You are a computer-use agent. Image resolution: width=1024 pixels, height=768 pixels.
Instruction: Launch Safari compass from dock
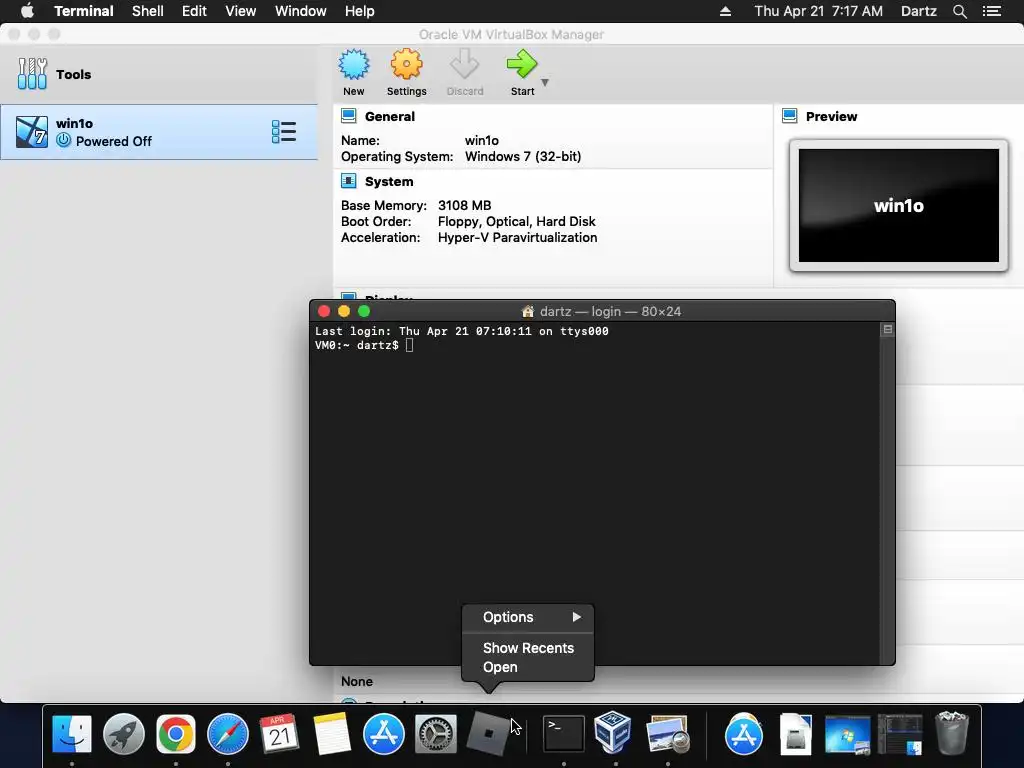pos(228,733)
